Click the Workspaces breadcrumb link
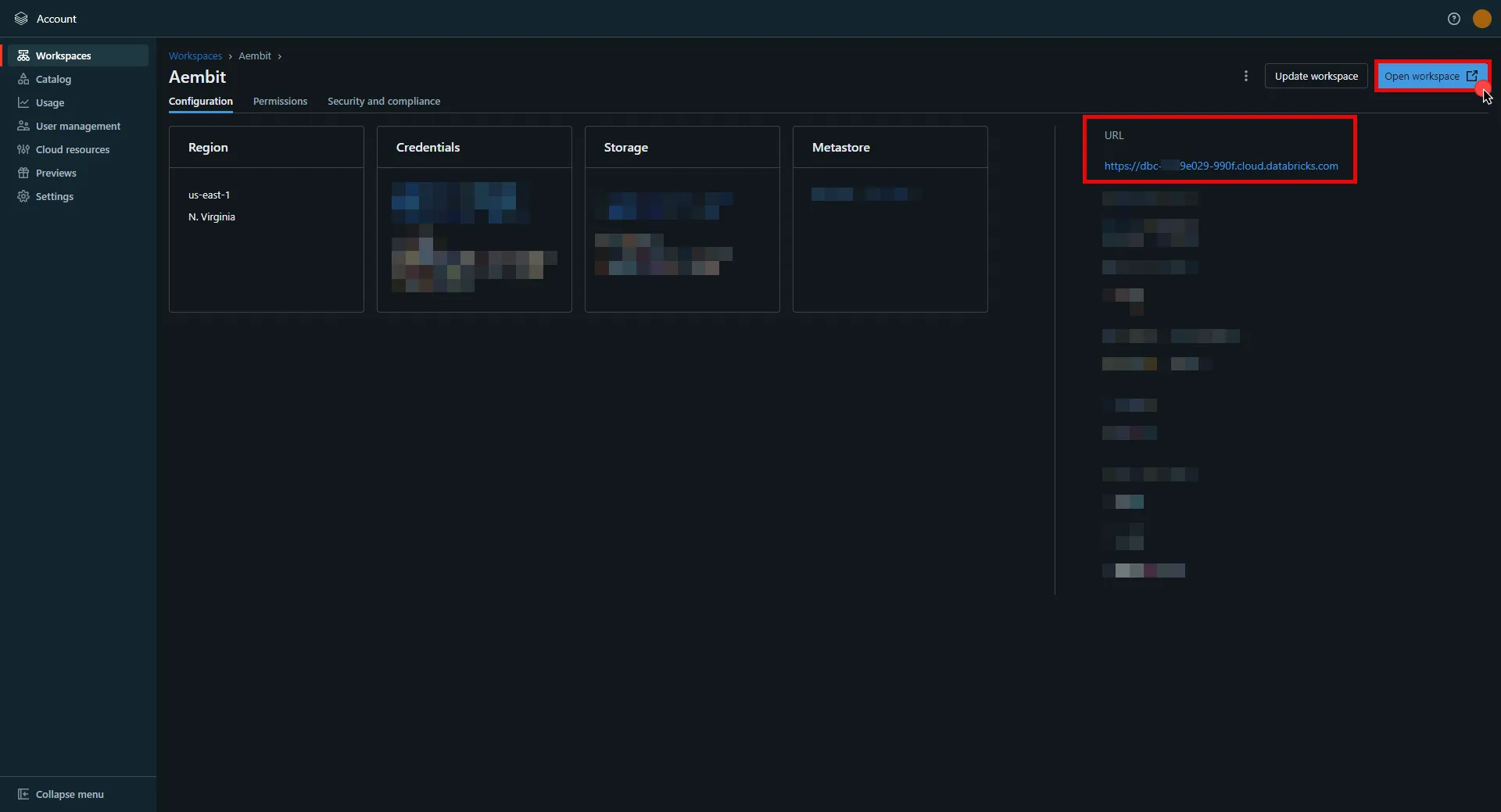 click(x=195, y=55)
